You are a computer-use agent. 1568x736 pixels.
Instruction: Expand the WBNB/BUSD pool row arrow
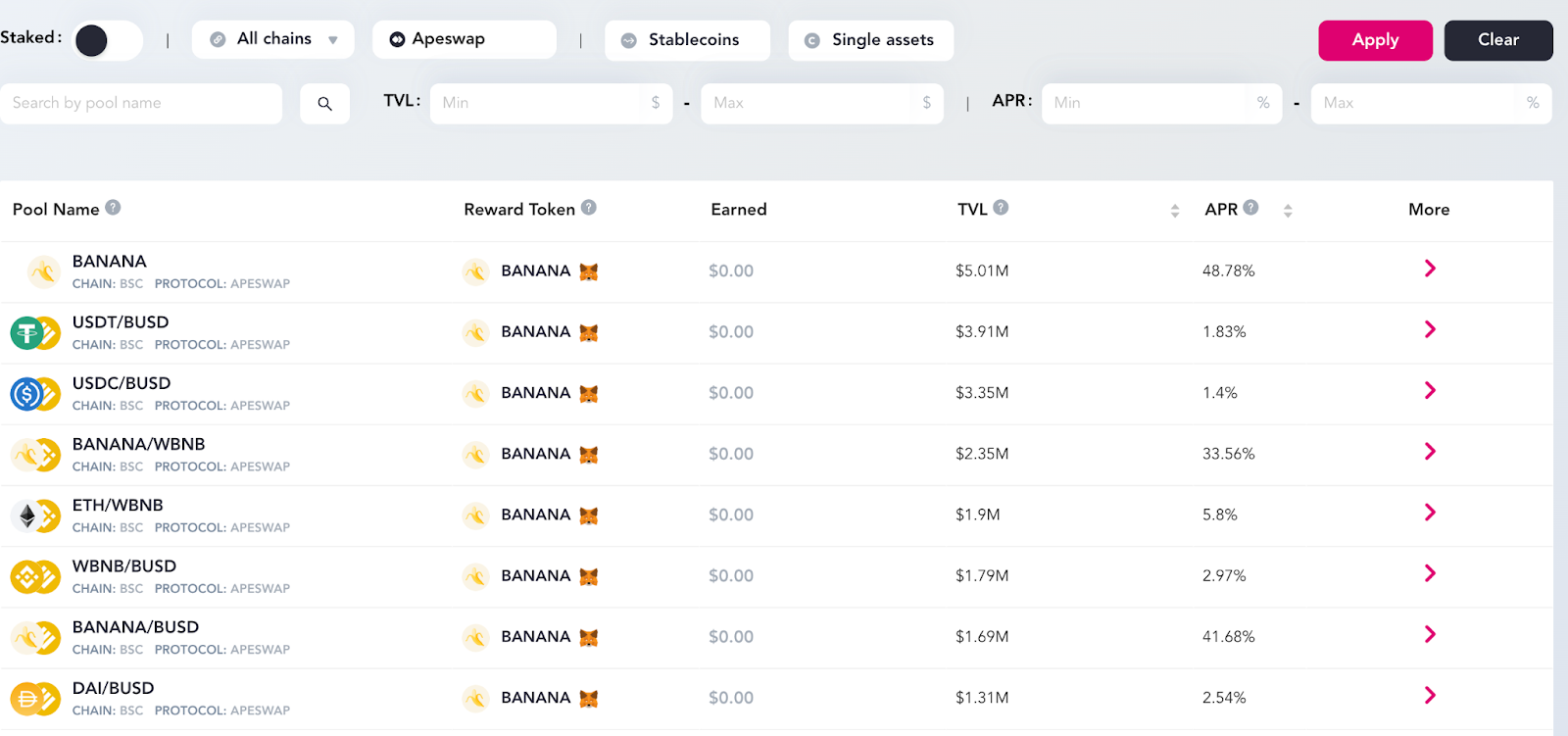[x=1430, y=573]
